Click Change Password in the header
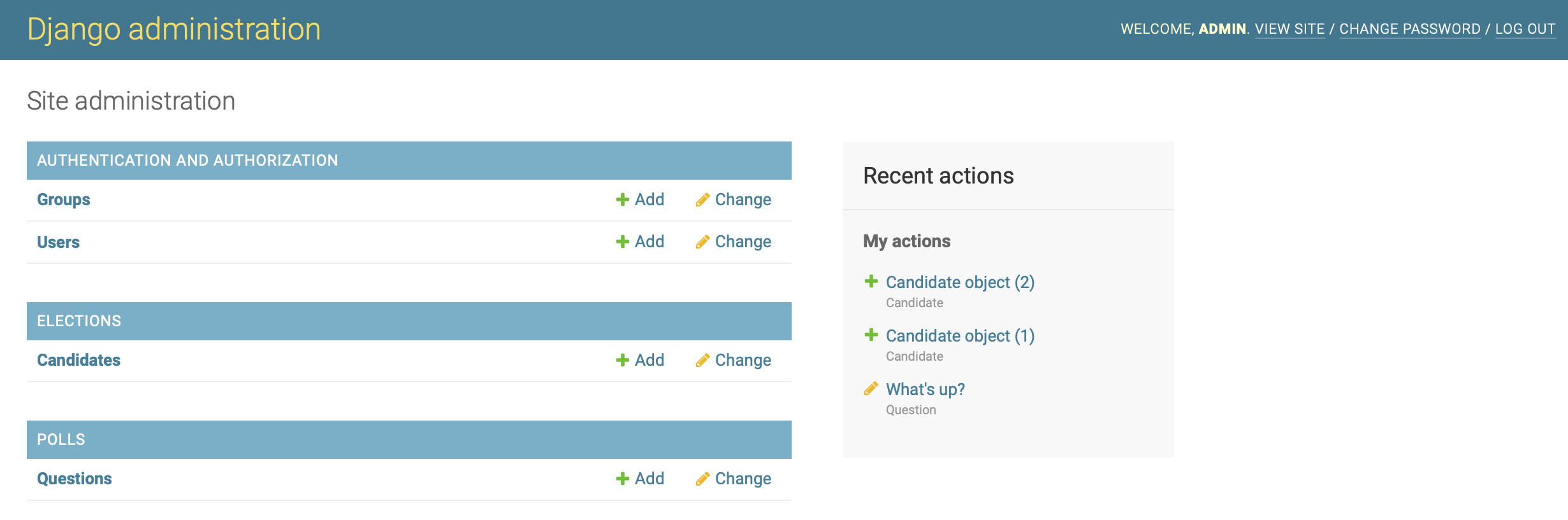This screenshot has width=1568, height=520. coord(1410,29)
